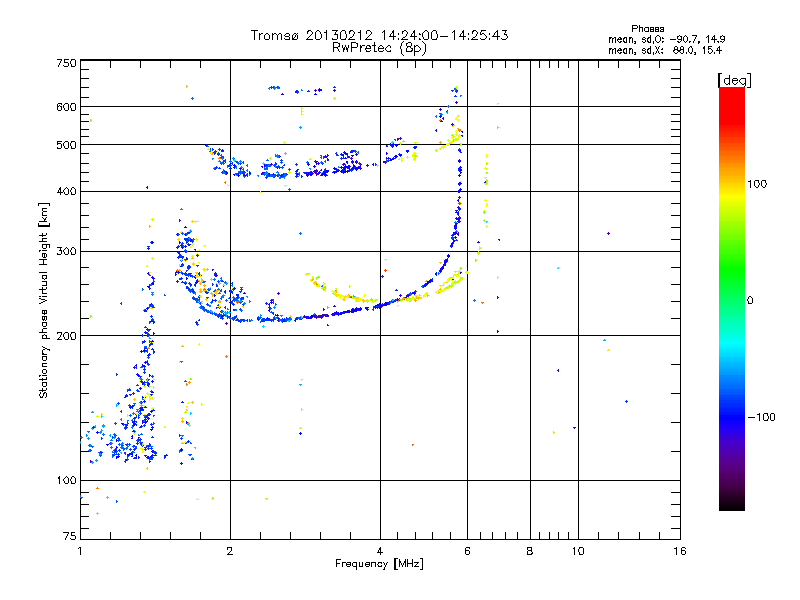Click the 'mean, sd,O: -90.7, 14.9' line
Viewport: 800px width, 600px height.
pos(667,39)
